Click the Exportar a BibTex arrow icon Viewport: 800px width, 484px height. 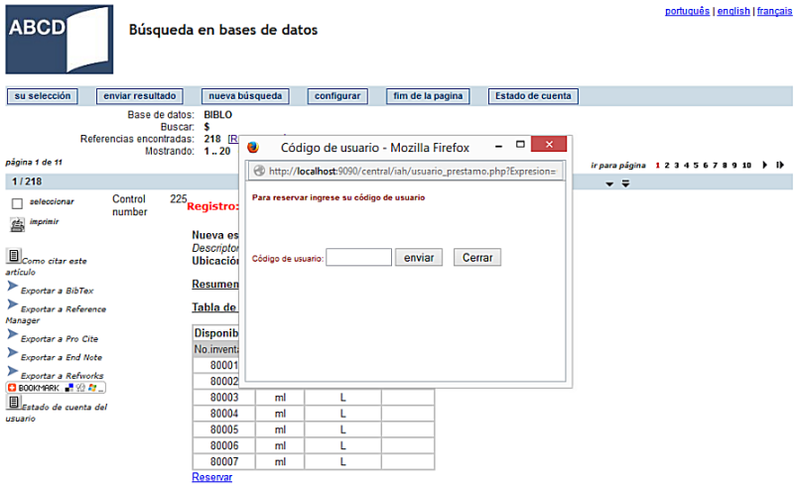coord(12,286)
